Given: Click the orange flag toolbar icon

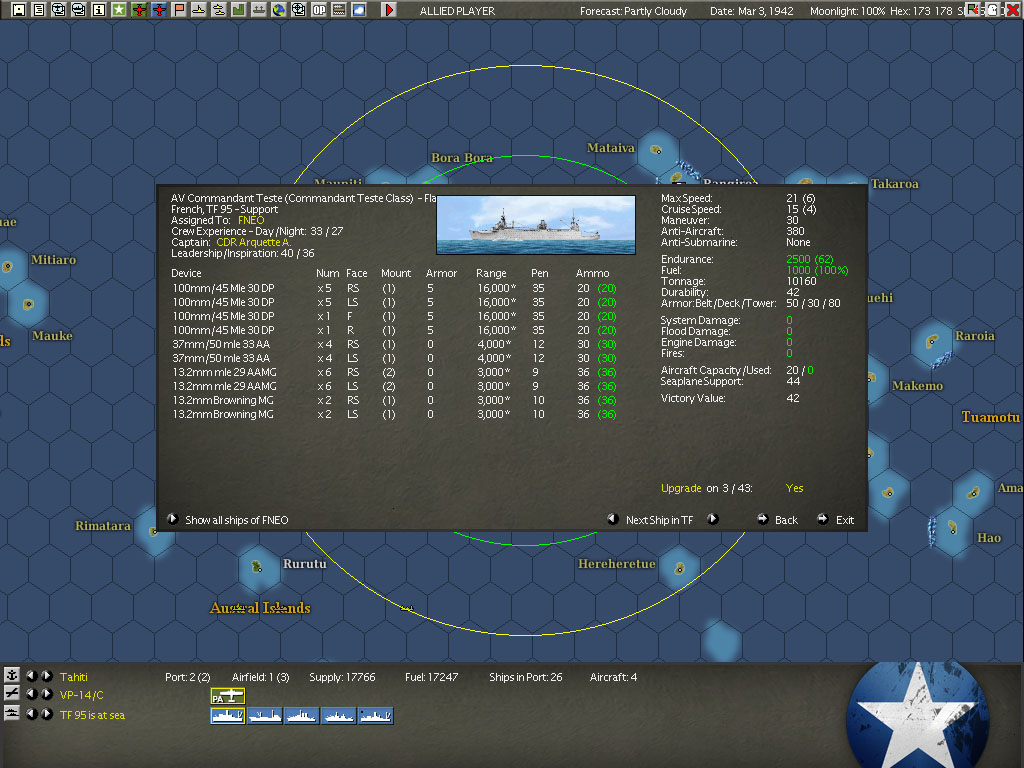Looking at the screenshot, I should 178,10.
